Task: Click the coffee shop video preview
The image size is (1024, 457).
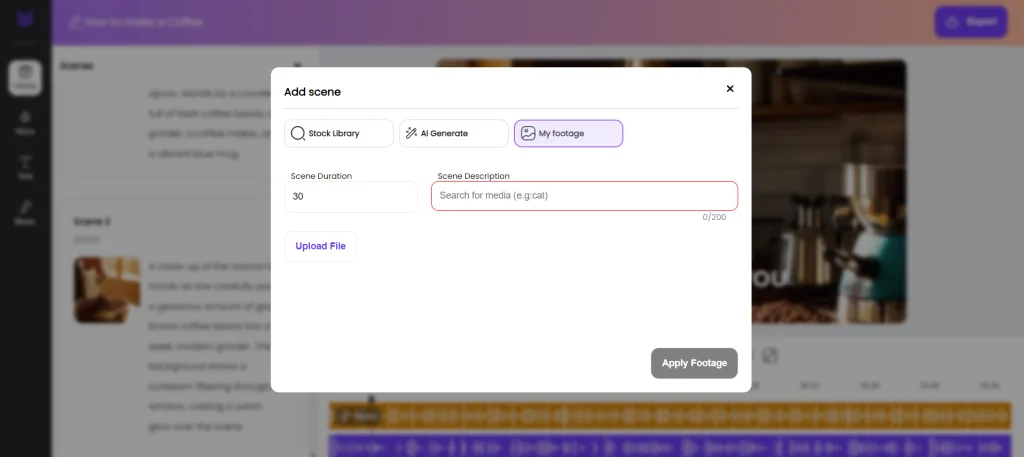Action: 830,190
